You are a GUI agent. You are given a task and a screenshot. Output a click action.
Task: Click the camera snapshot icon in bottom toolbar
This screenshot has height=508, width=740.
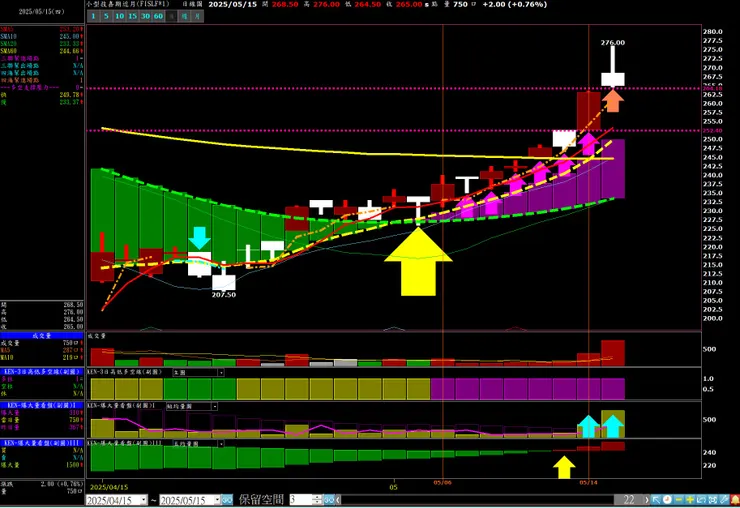(x=713, y=500)
